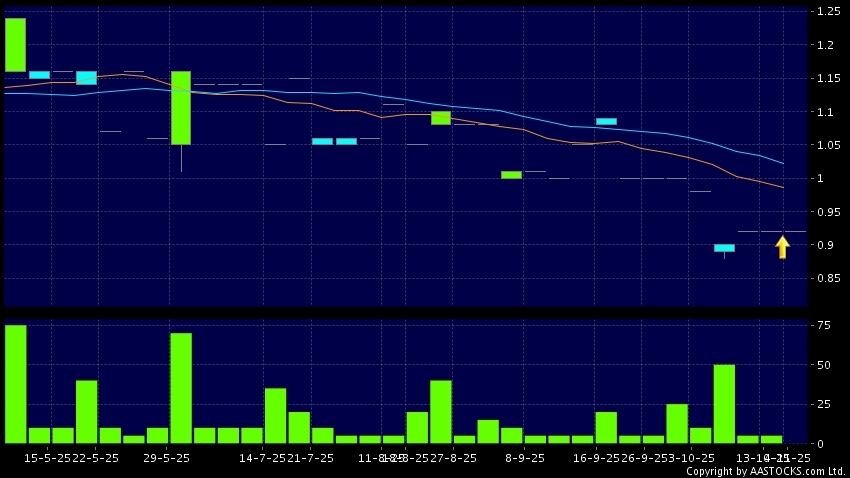This screenshot has height=478, width=850.
Task: Click the 50-level volume bar near 13-10-25
Action: [x=724, y=403]
